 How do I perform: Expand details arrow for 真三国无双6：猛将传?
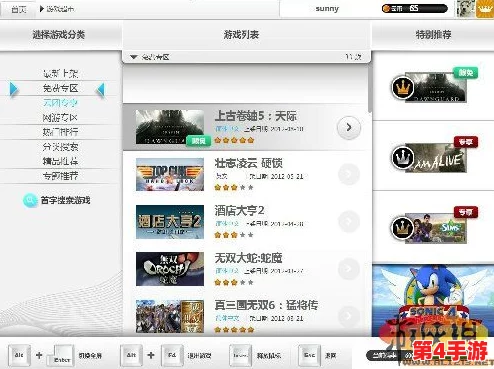click(x=349, y=316)
